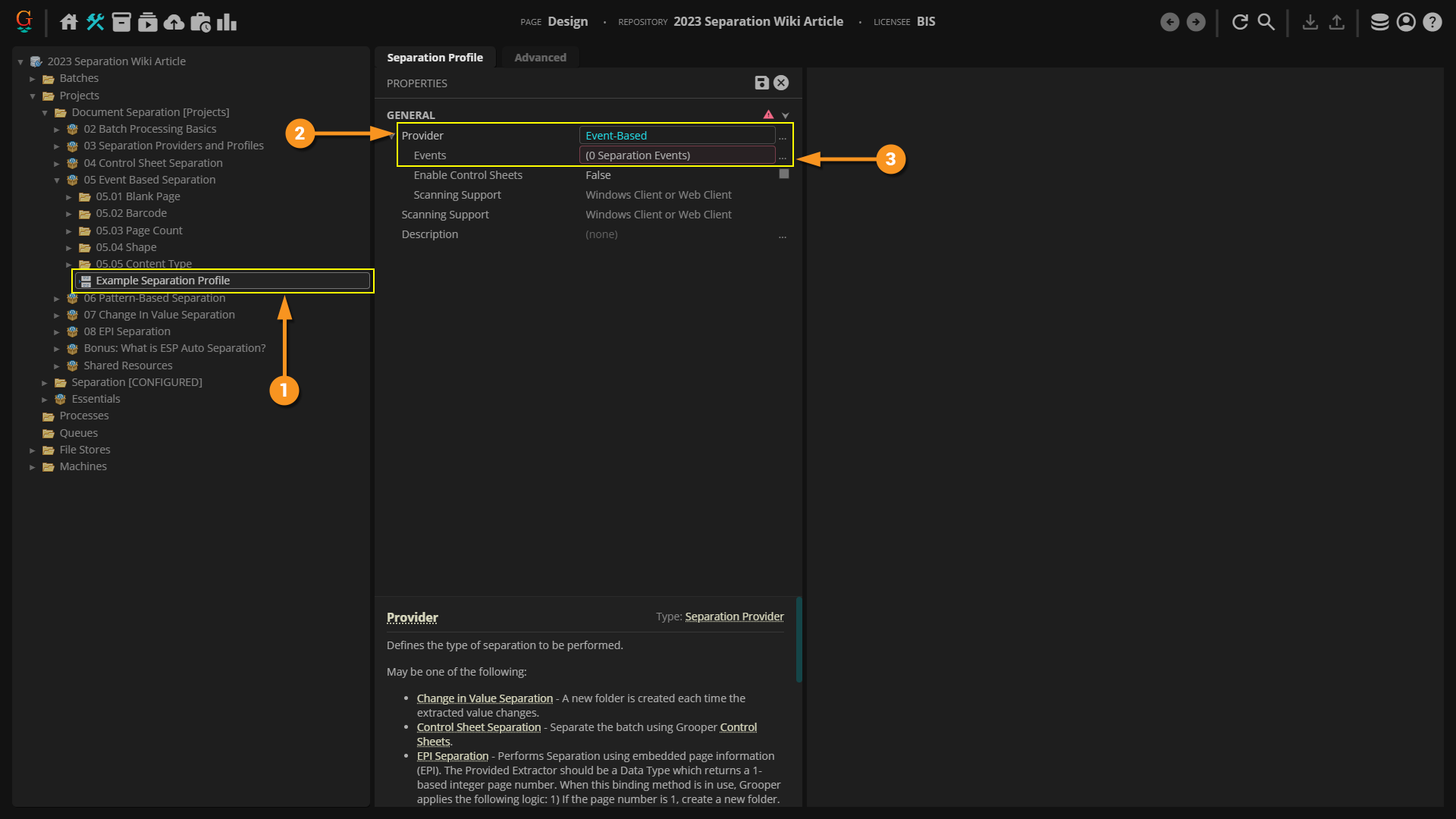
Task: Open the Control Sheet Separation link
Action: pos(479,727)
